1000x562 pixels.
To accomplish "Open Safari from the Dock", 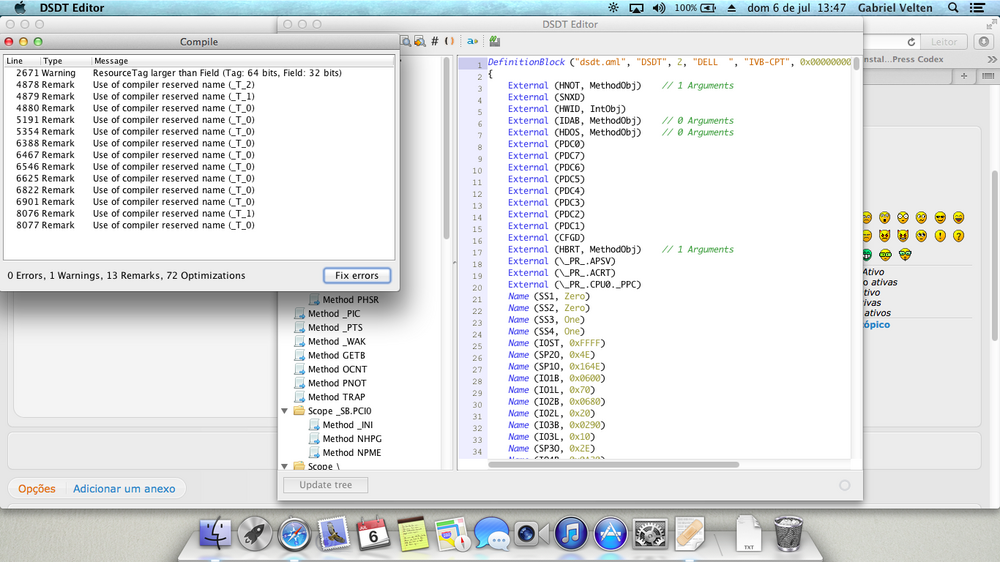I will [x=293, y=532].
